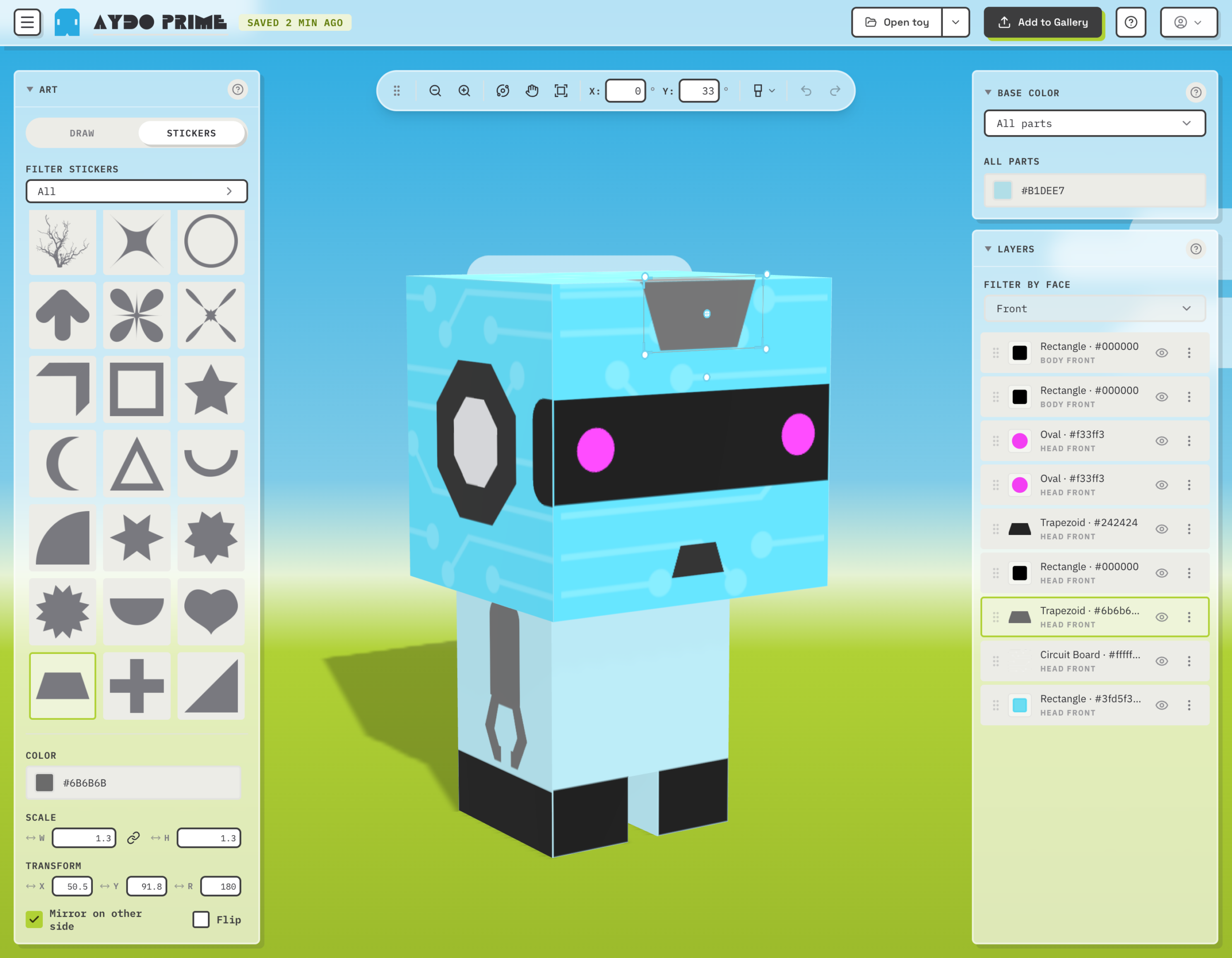Zoom in the 3D view
Screen dimensions: 1232x958
464,91
